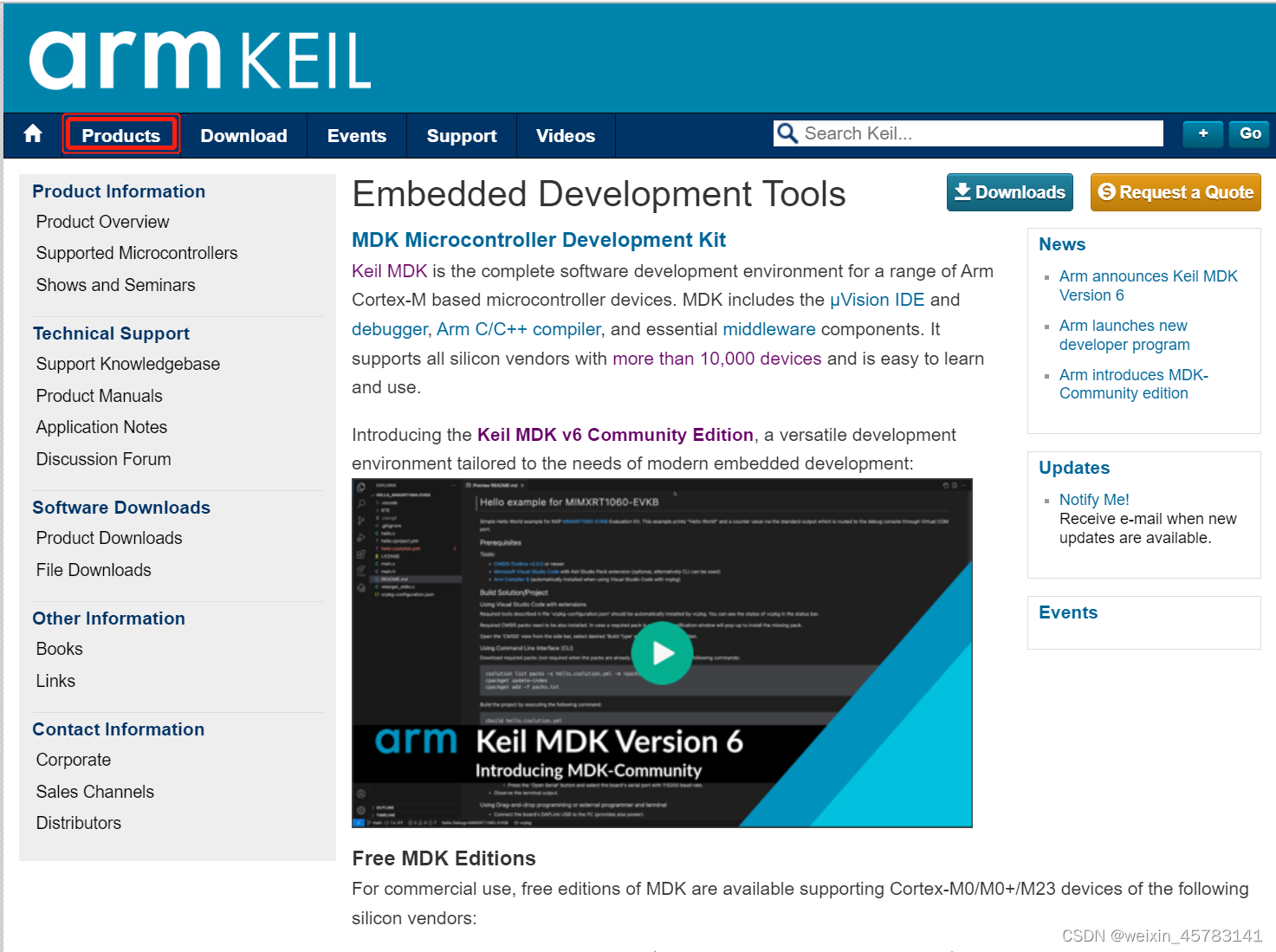The image size is (1276, 952).
Task: Click the Embedded Development Tools page title
Action: 599,194
